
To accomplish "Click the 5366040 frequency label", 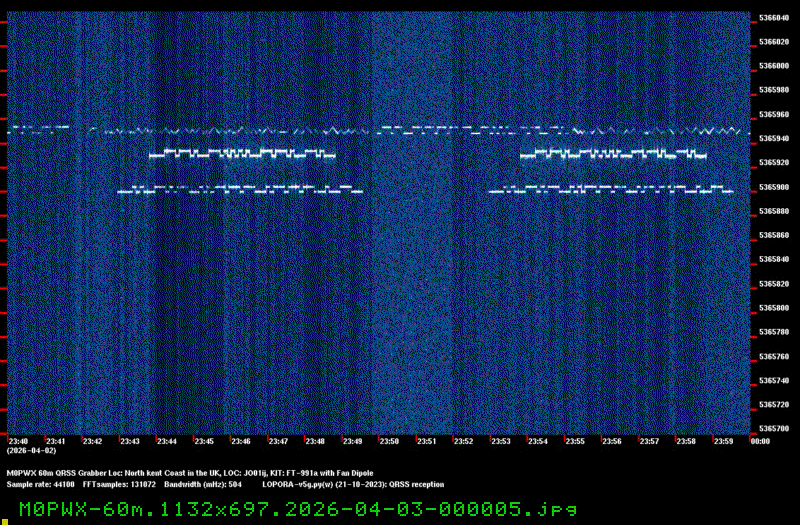I will (x=774, y=18).
